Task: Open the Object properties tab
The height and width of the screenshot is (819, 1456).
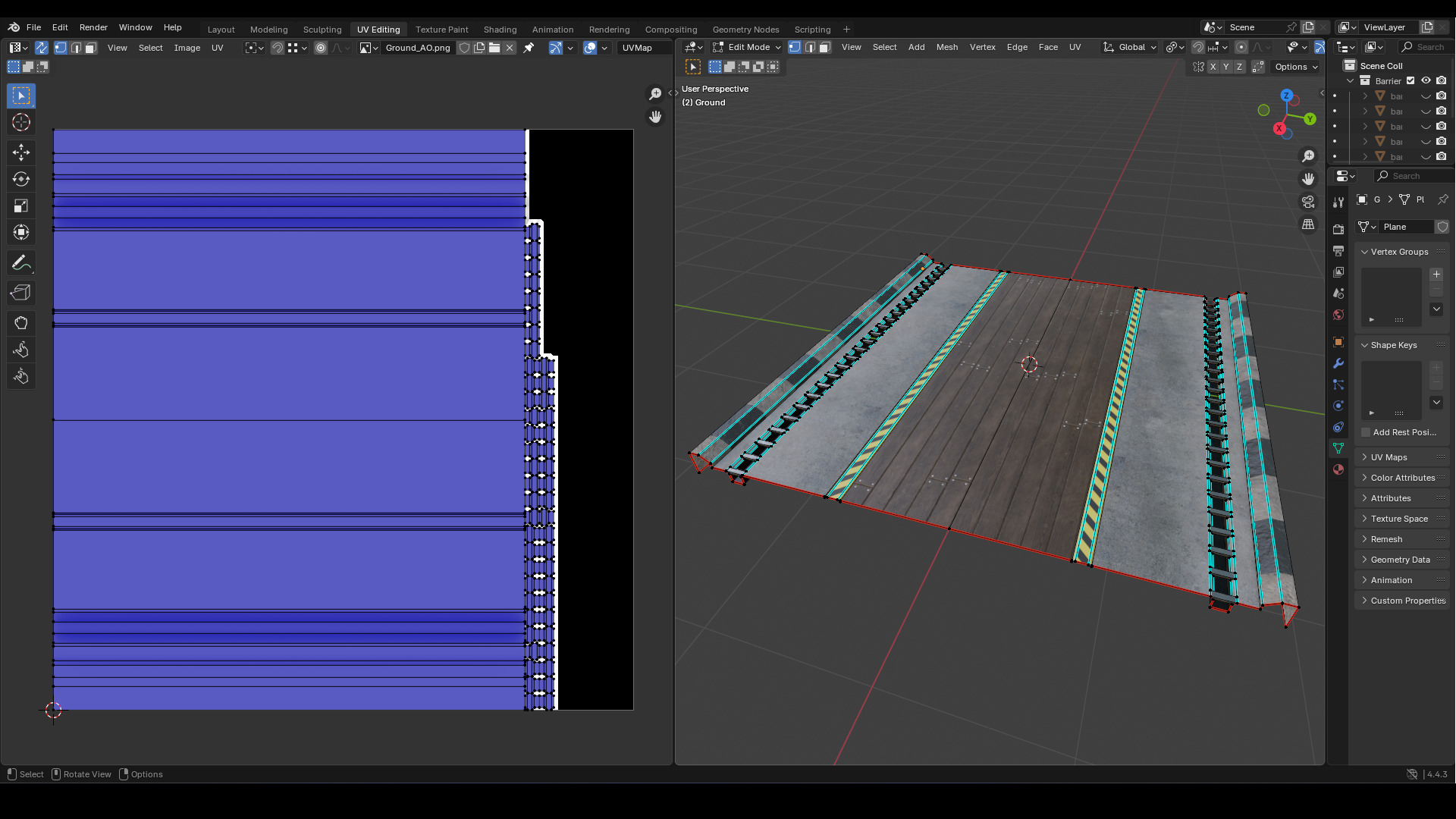Action: [1338, 342]
